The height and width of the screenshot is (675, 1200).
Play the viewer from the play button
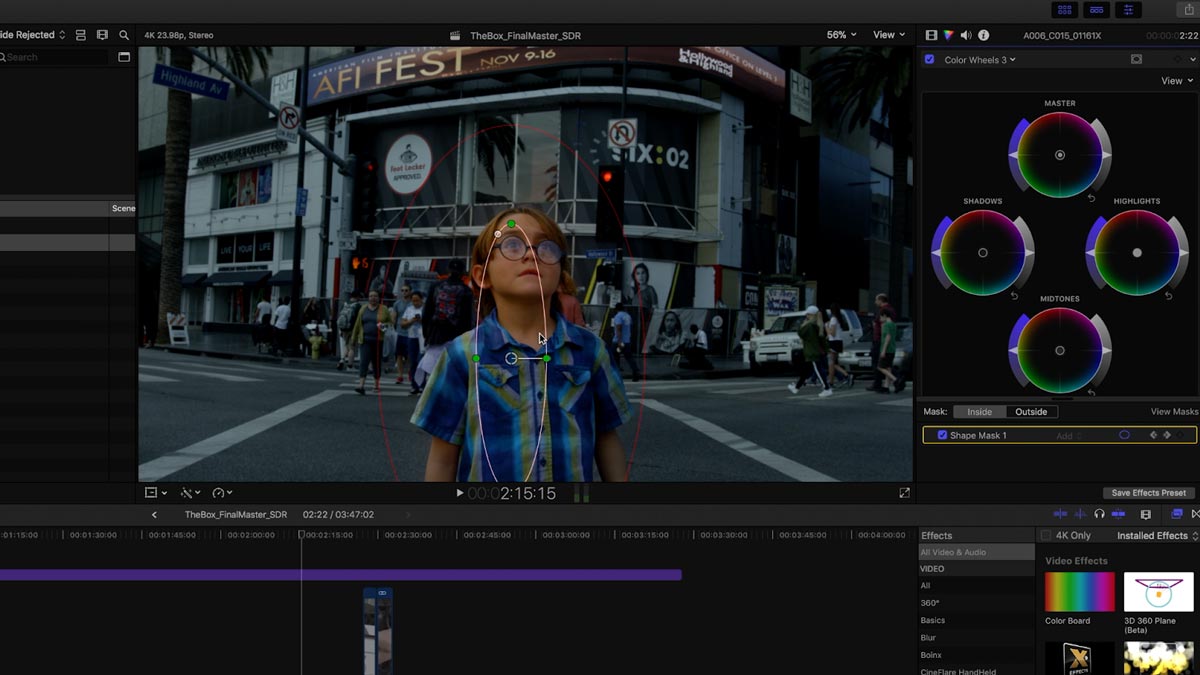[460, 493]
